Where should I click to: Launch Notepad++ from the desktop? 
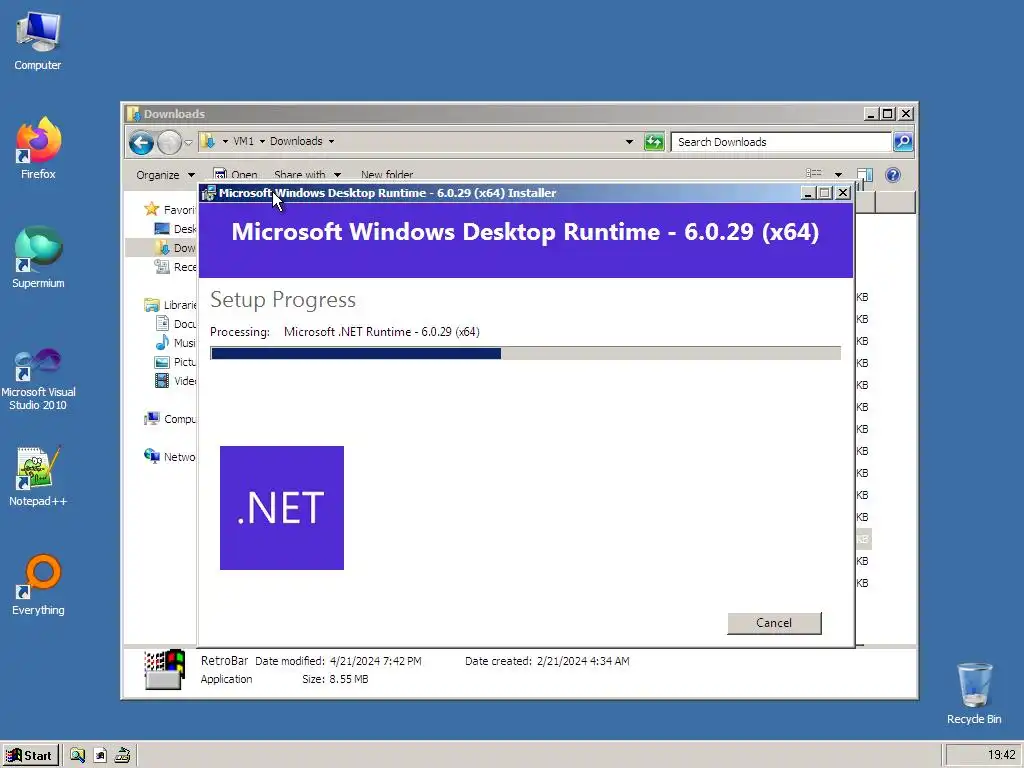click(x=38, y=476)
